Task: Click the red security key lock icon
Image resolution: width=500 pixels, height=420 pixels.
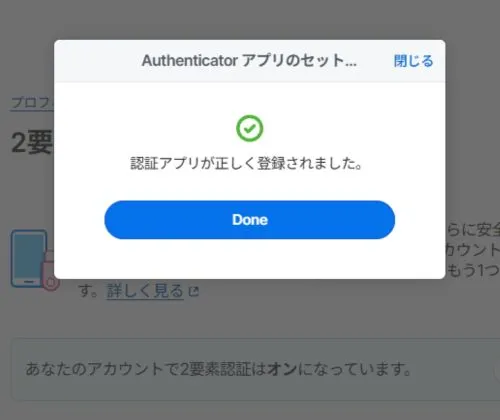Action: click(50, 273)
